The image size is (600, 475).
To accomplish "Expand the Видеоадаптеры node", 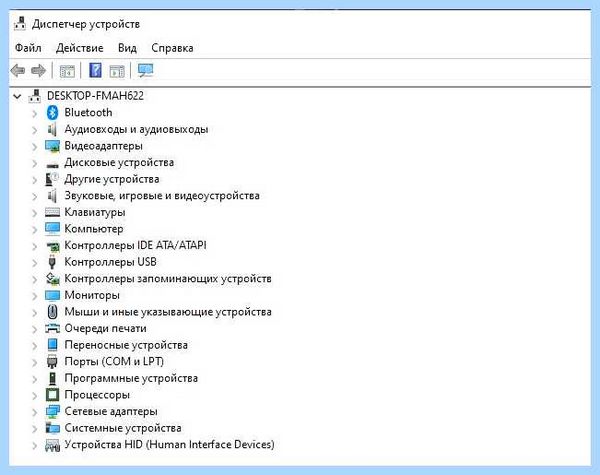I will click(34, 147).
